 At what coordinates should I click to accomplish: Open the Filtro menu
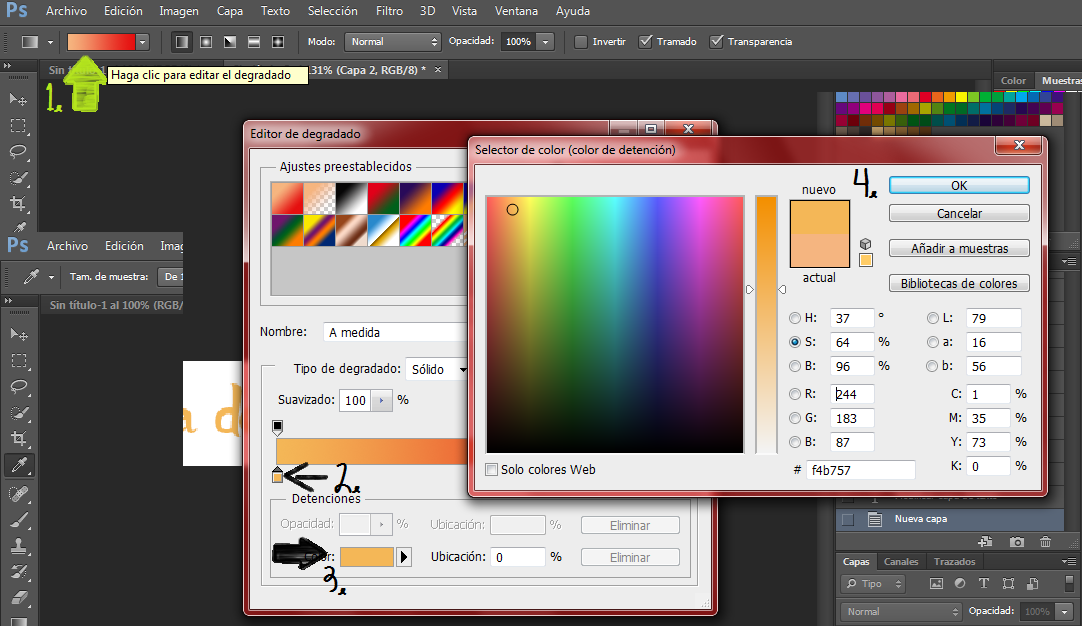tap(389, 11)
